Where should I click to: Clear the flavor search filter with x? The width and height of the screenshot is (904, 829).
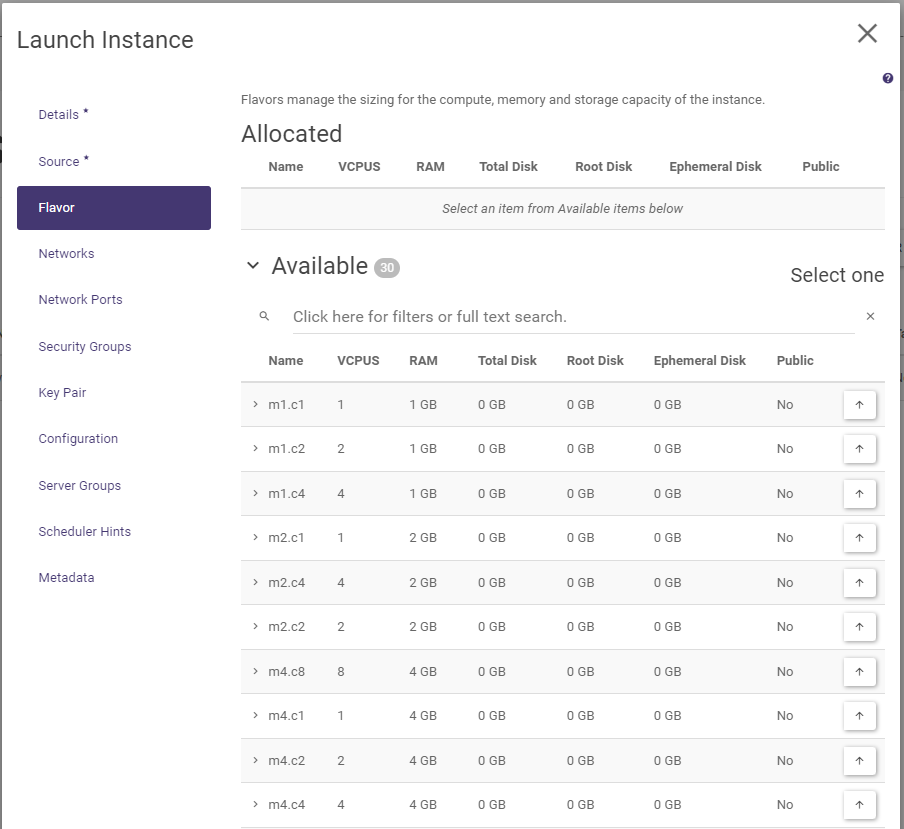(870, 316)
